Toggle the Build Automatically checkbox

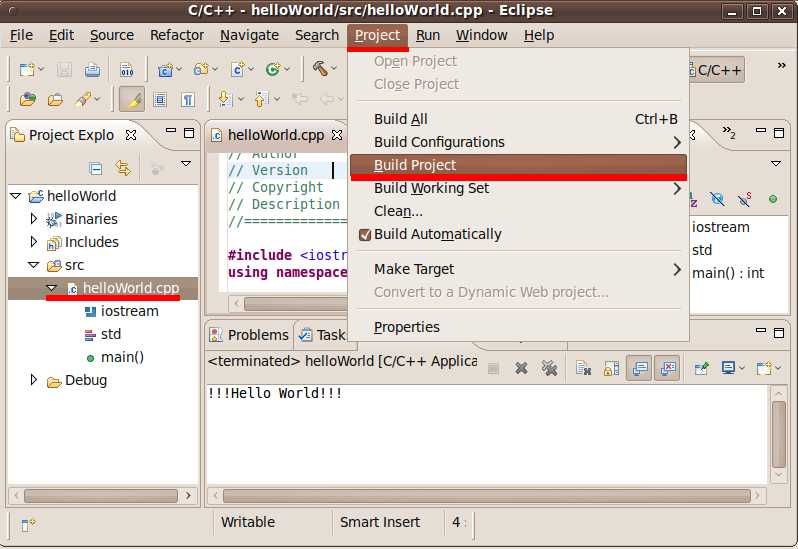coord(364,235)
